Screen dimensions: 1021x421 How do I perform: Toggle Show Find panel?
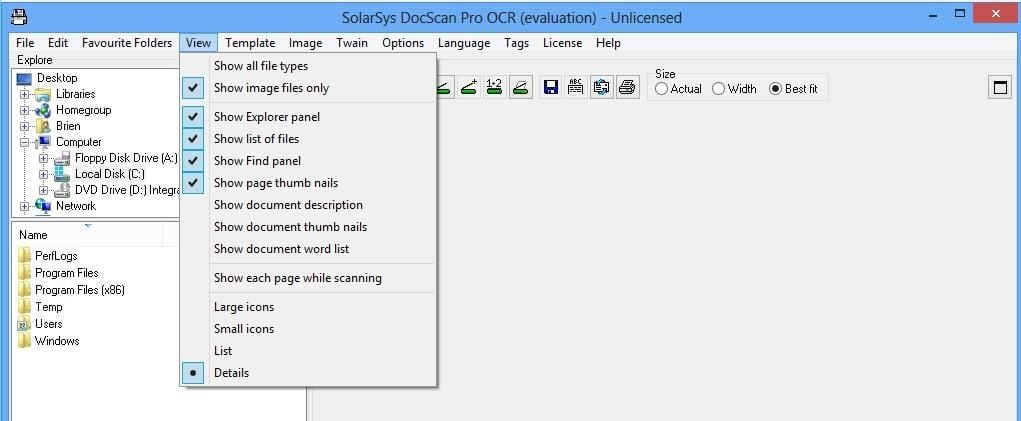pyautogui.click(x=307, y=161)
